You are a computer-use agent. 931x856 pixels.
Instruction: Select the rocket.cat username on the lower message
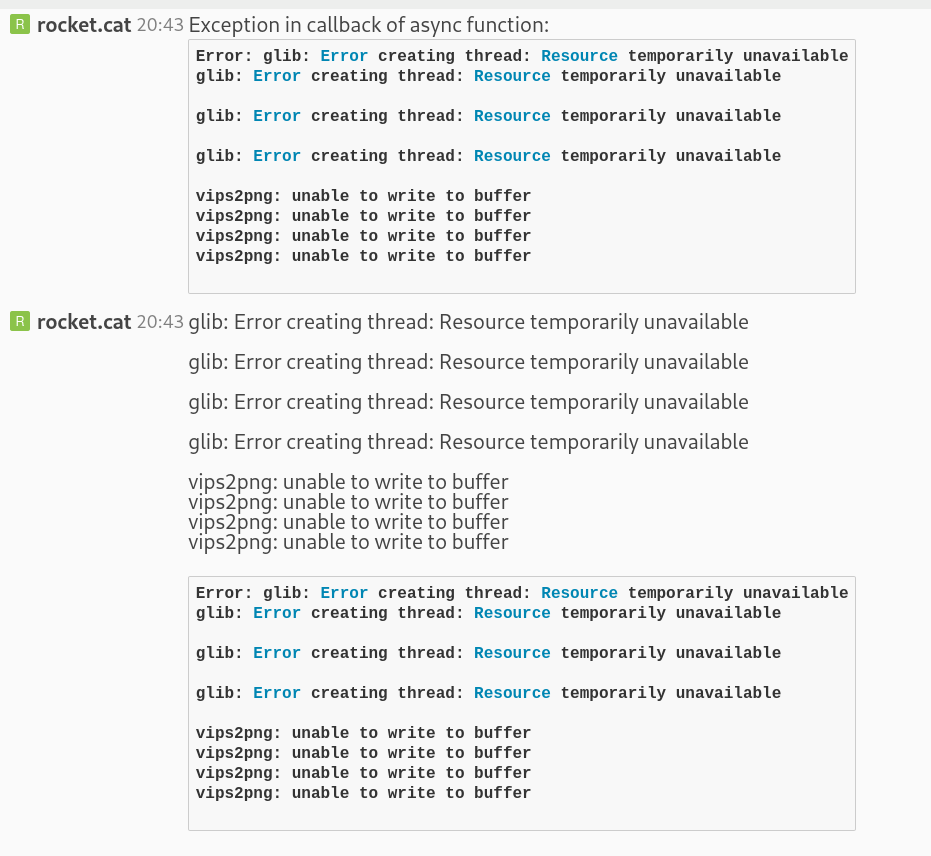coord(83,322)
